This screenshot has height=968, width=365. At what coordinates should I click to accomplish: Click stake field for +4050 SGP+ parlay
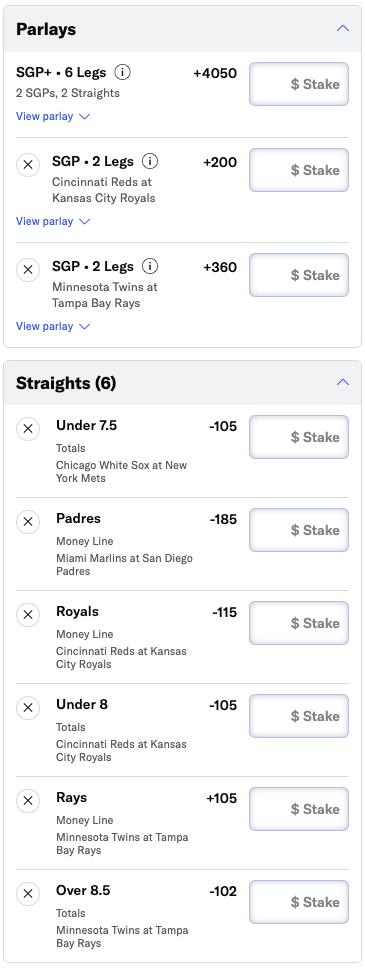coord(299,84)
